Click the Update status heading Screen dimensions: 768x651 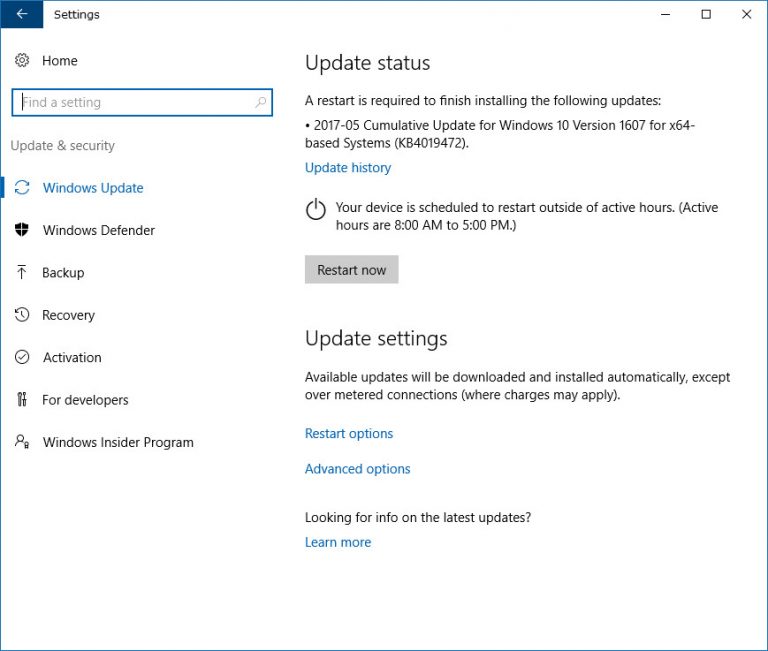click(x=367, y=63)
